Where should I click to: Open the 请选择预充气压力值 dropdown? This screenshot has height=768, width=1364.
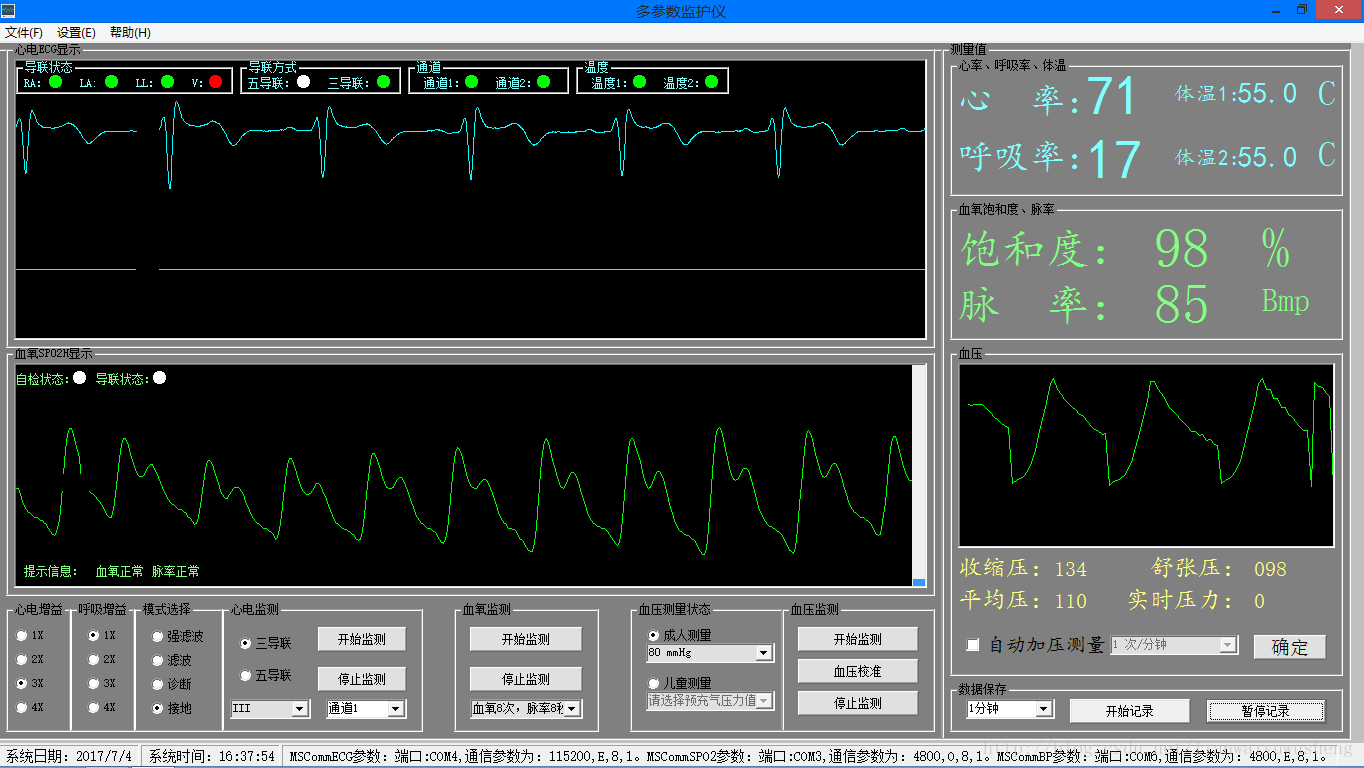point(764,700)
